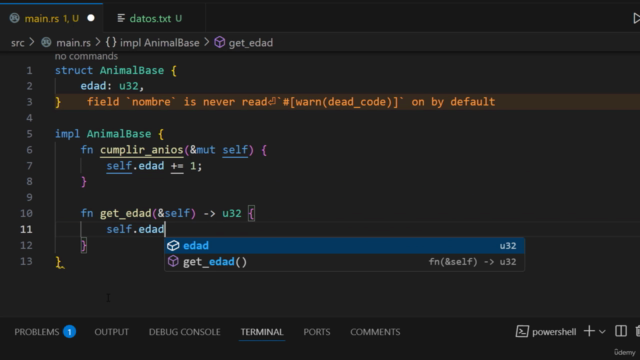Click the get_edad function name on line 10
The height and width of the screenshot is (360, 640).
pos(126,213)
